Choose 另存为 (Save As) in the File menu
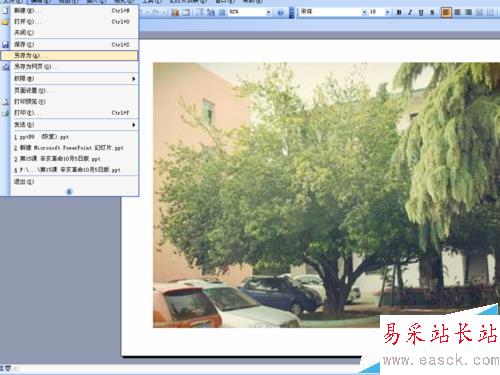500x375 pixels. click(69, 55)
